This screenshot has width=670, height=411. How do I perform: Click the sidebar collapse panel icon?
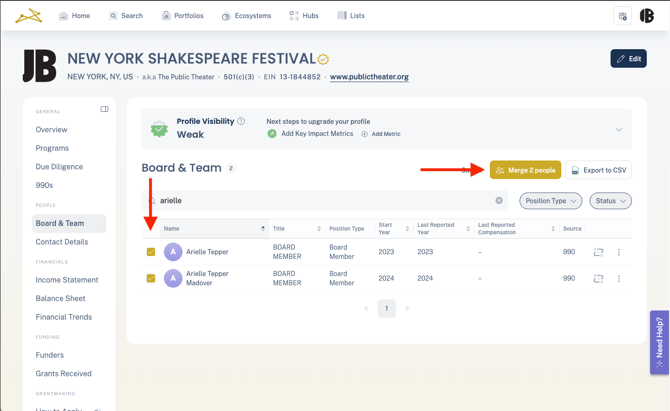click(x=104, y=109)
